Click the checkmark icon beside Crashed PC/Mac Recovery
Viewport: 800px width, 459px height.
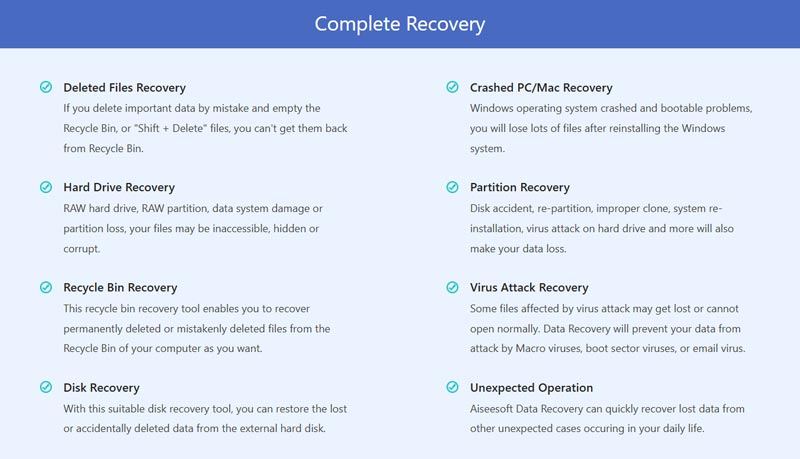453,87
